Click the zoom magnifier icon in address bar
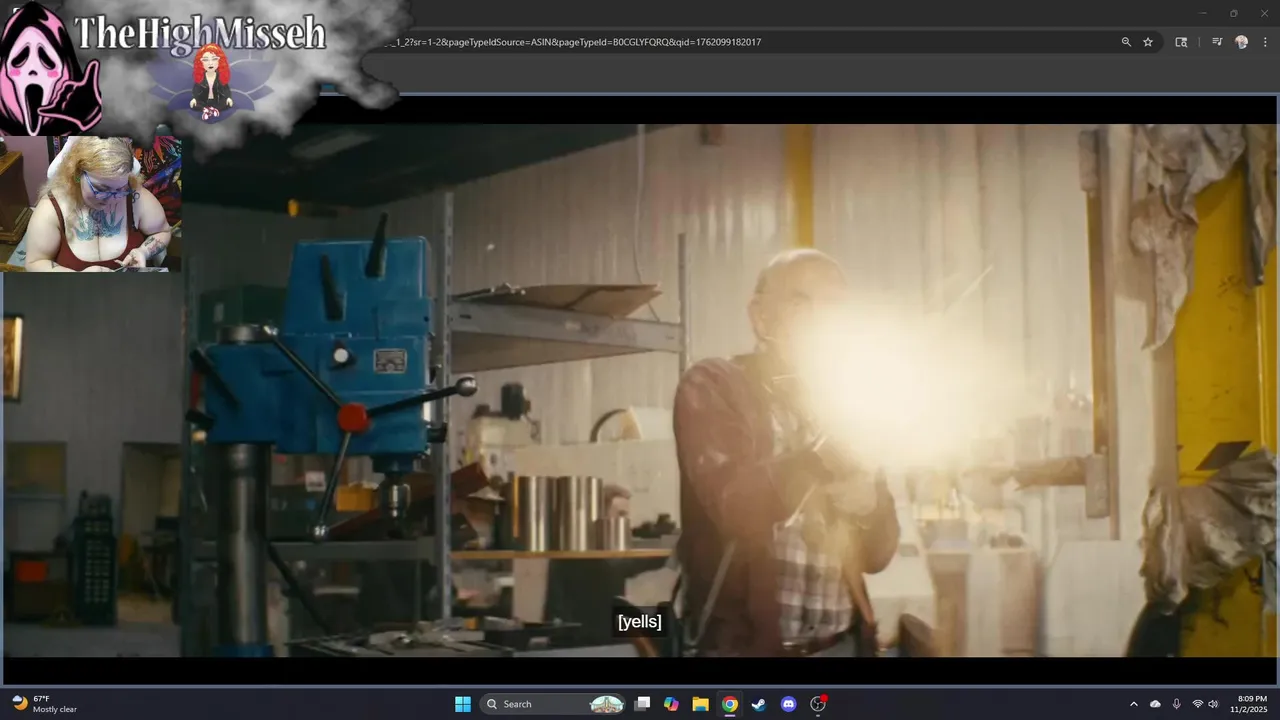Viewport: 1280px width, 720px height. (x=1126, y=42)
